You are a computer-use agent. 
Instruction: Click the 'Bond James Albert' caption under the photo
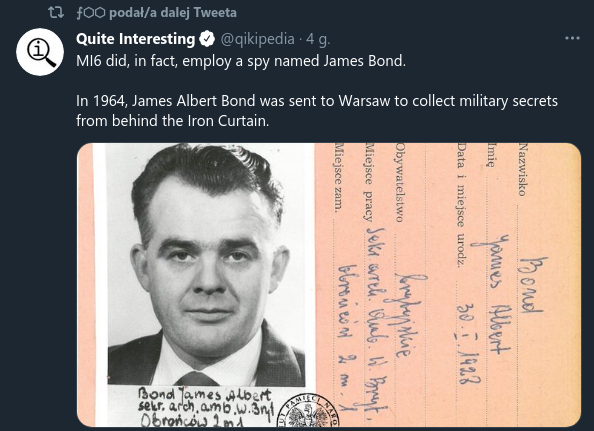pyautogui.click(x=205, y=395)
